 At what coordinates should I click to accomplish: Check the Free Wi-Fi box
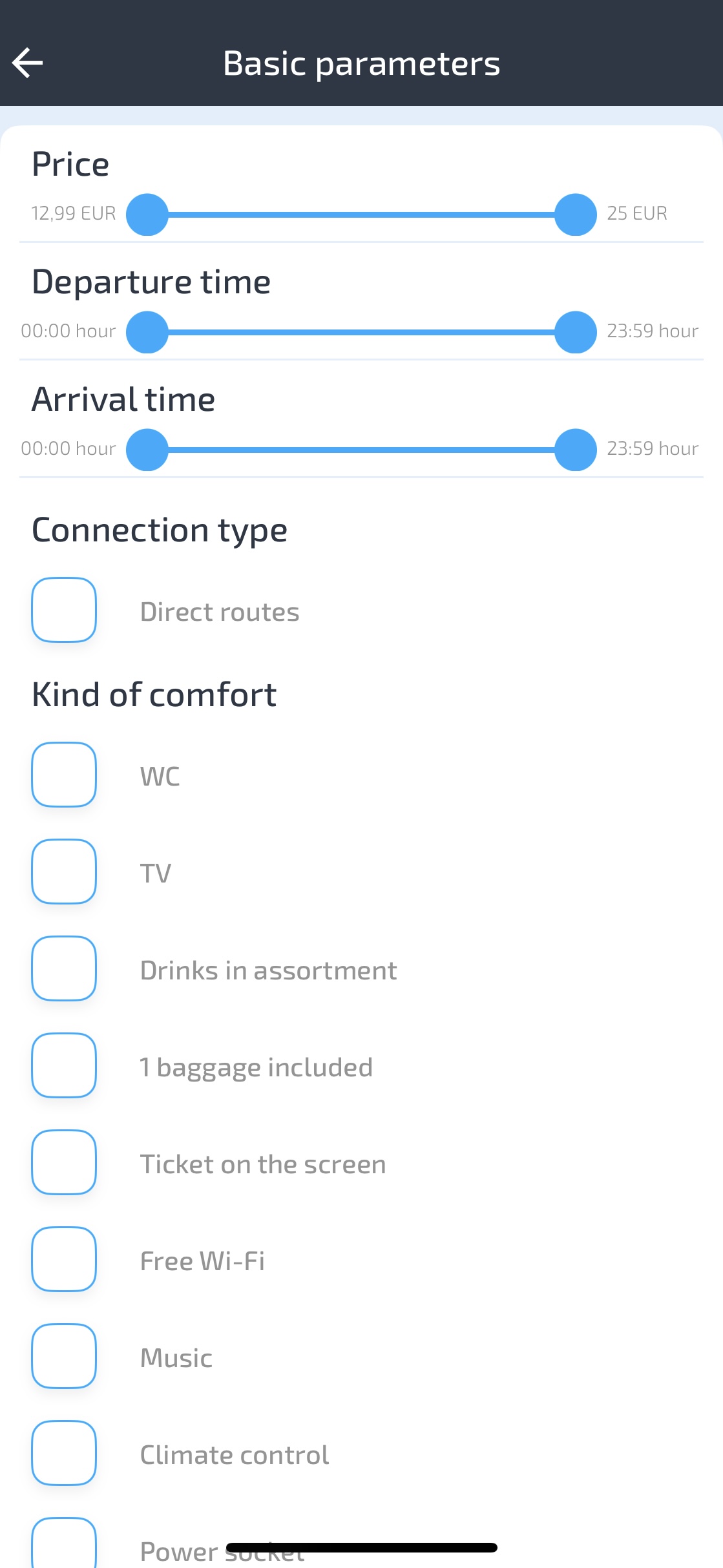click(64, 1259)
